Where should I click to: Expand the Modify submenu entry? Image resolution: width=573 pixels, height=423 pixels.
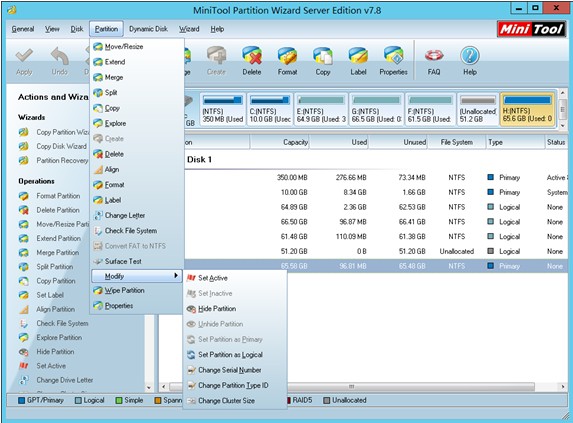click(137, 276)
